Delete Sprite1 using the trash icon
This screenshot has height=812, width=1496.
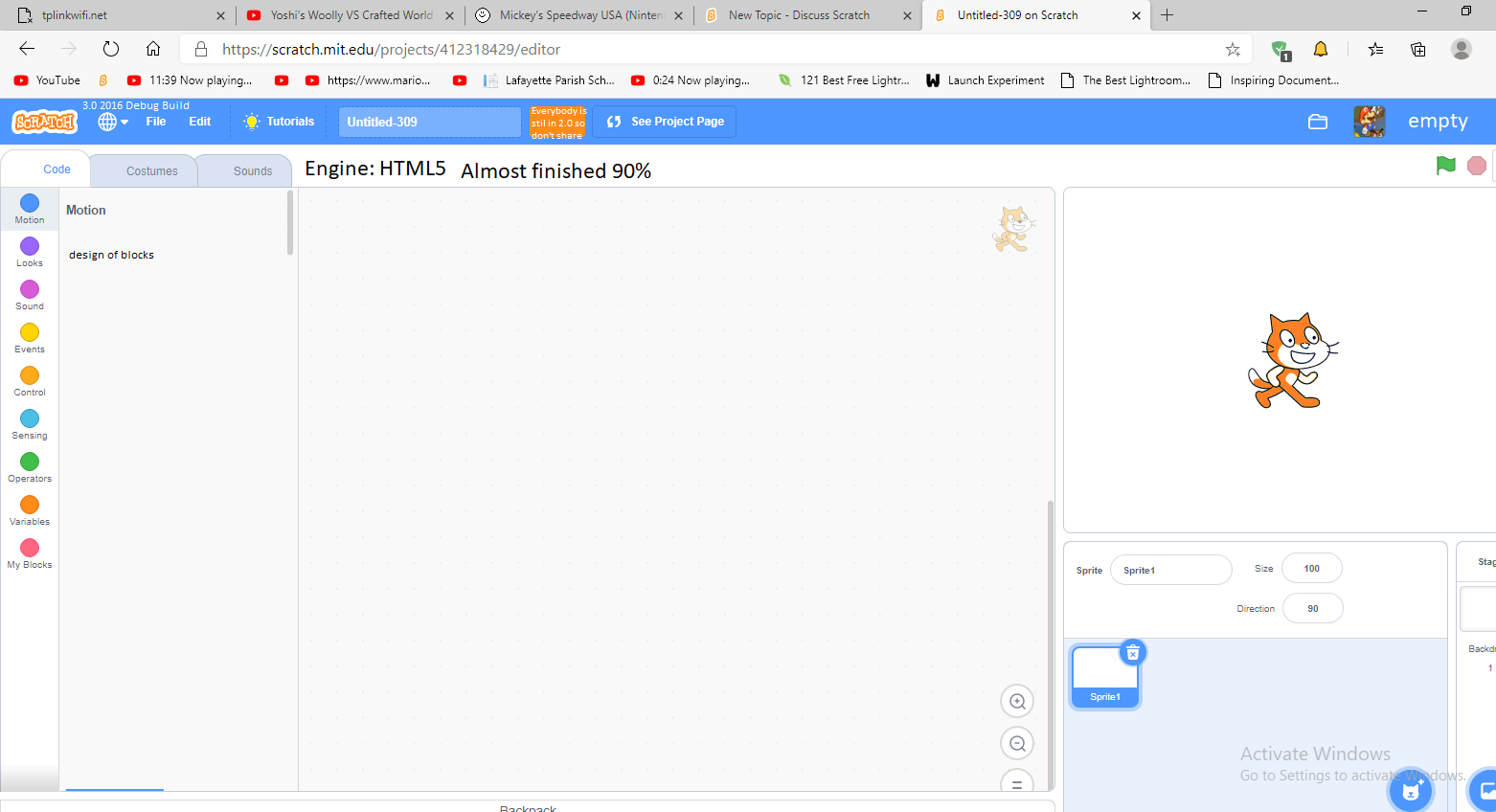coord(1132,653)
